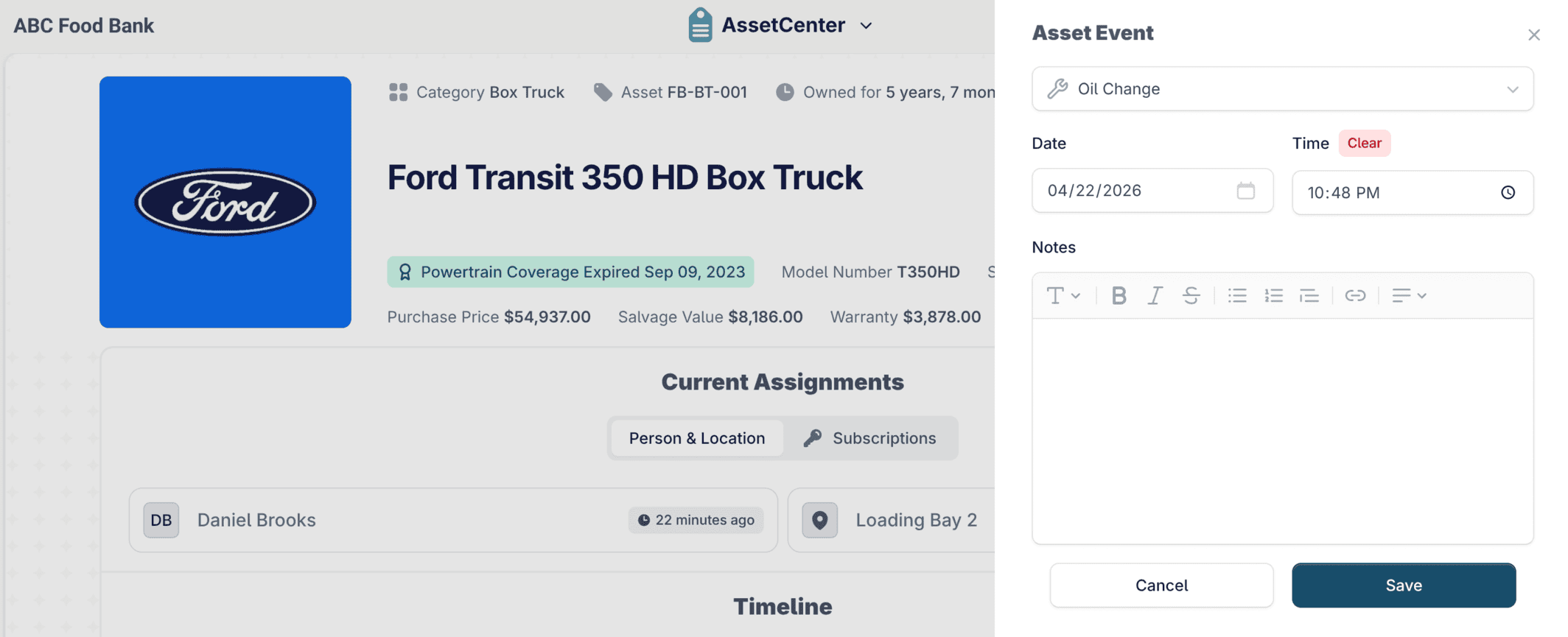The image size is (1568, 637).
Task: Click the warranty ribbon badge icon
Action: pos(405,272)
